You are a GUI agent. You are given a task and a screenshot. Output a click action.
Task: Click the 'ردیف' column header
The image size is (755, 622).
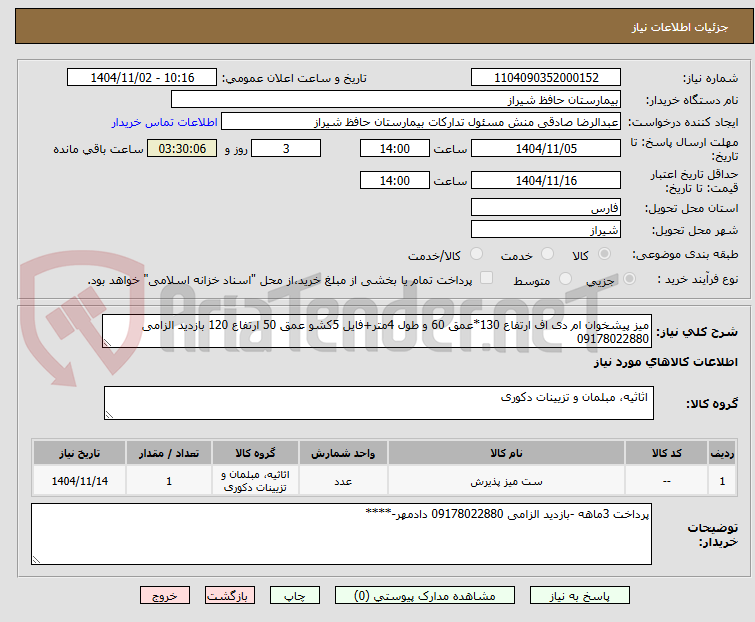point(722,453)
